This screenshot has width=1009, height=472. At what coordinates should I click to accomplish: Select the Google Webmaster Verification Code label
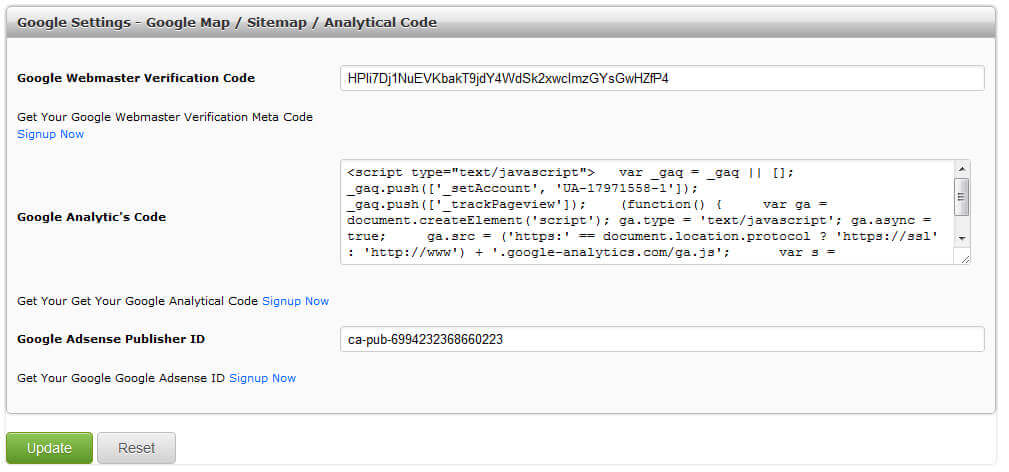click(136, 78)
